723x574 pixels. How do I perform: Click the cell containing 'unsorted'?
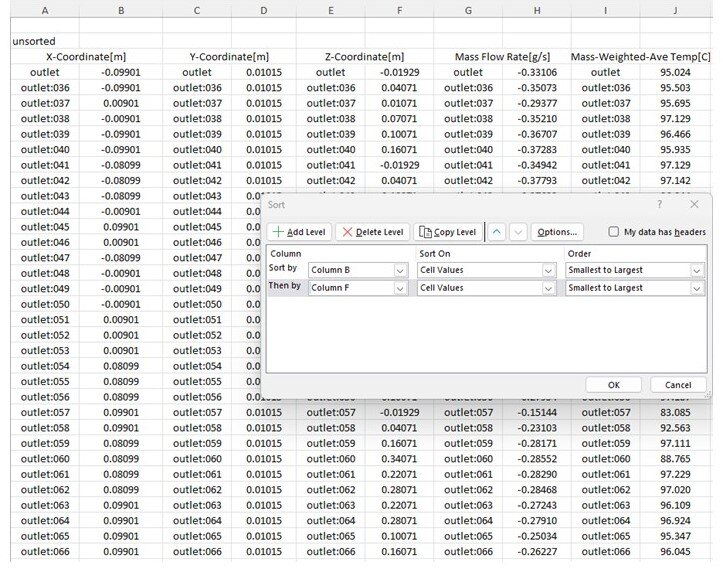point(34,42)
